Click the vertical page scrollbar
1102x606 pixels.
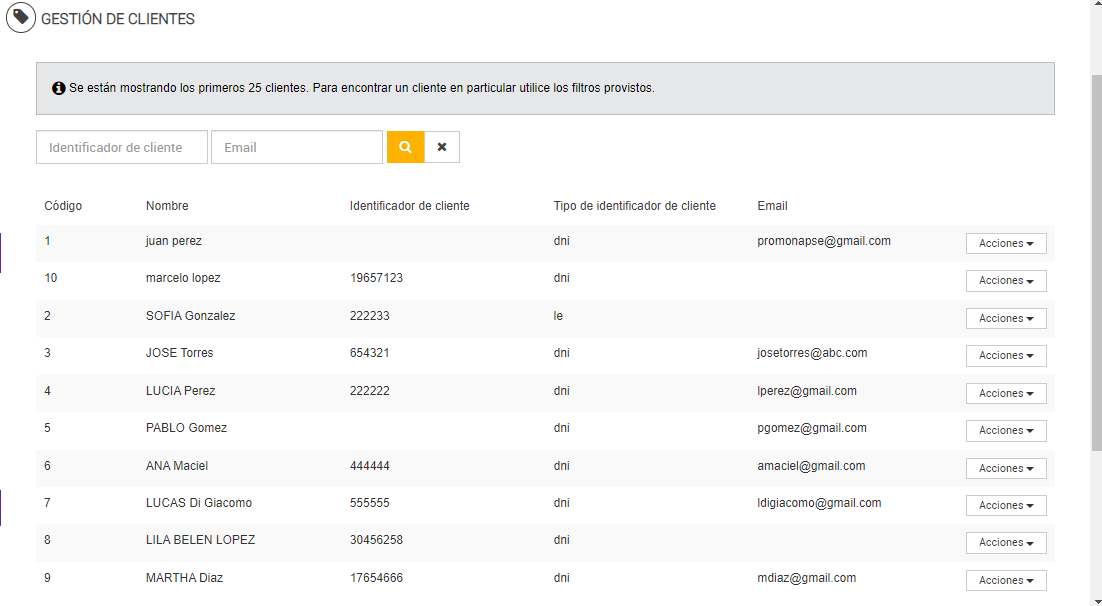pyautogui.click(x=1096, y=260)
